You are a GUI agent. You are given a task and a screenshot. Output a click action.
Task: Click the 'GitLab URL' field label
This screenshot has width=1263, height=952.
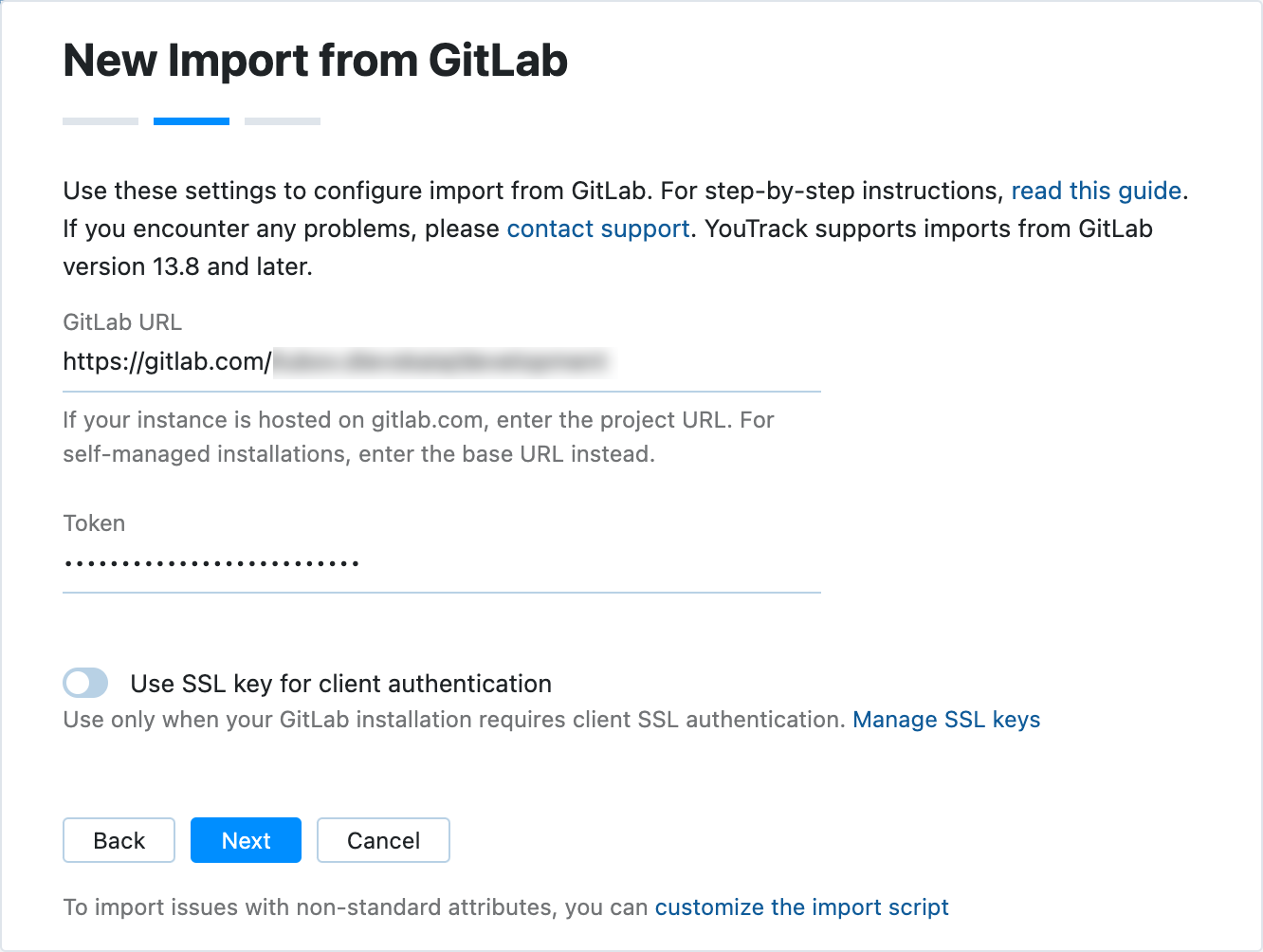(x=121, y=322)
